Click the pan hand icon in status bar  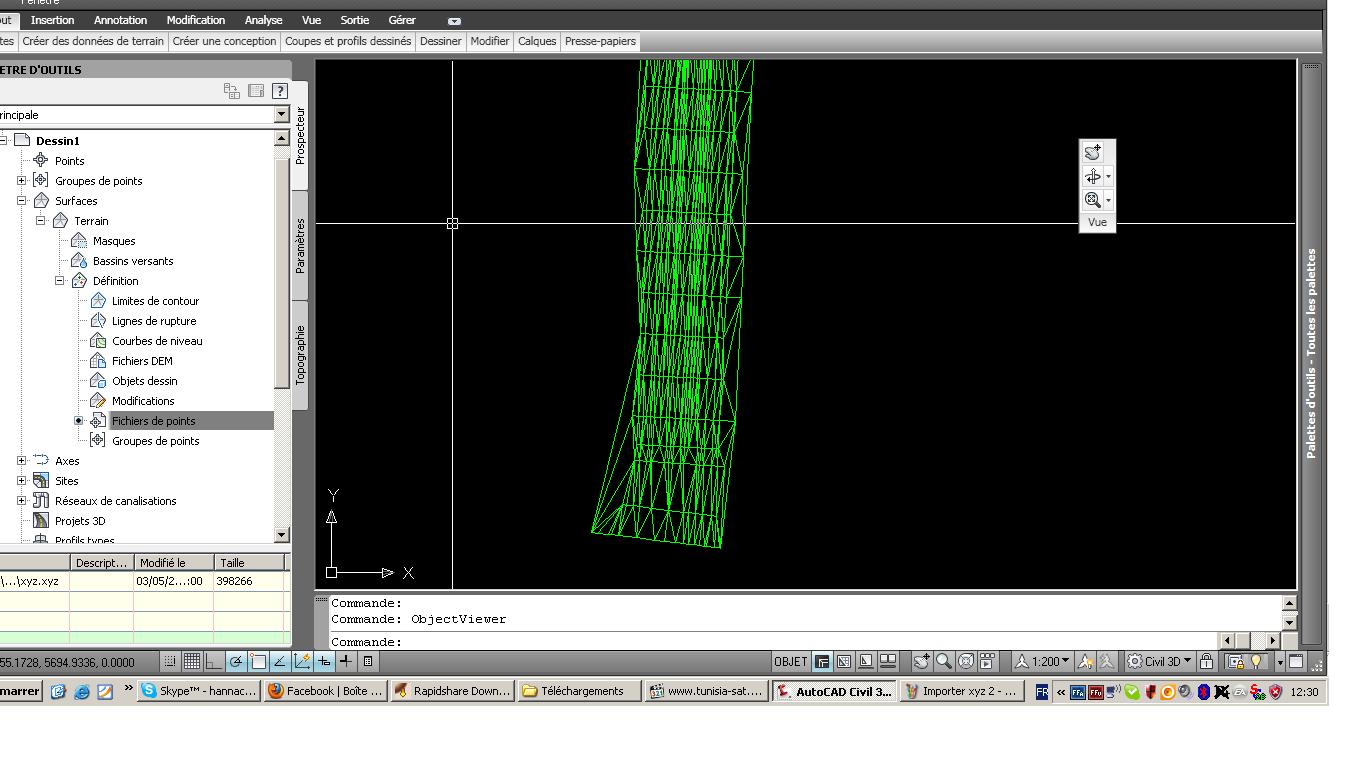point(922,661)
